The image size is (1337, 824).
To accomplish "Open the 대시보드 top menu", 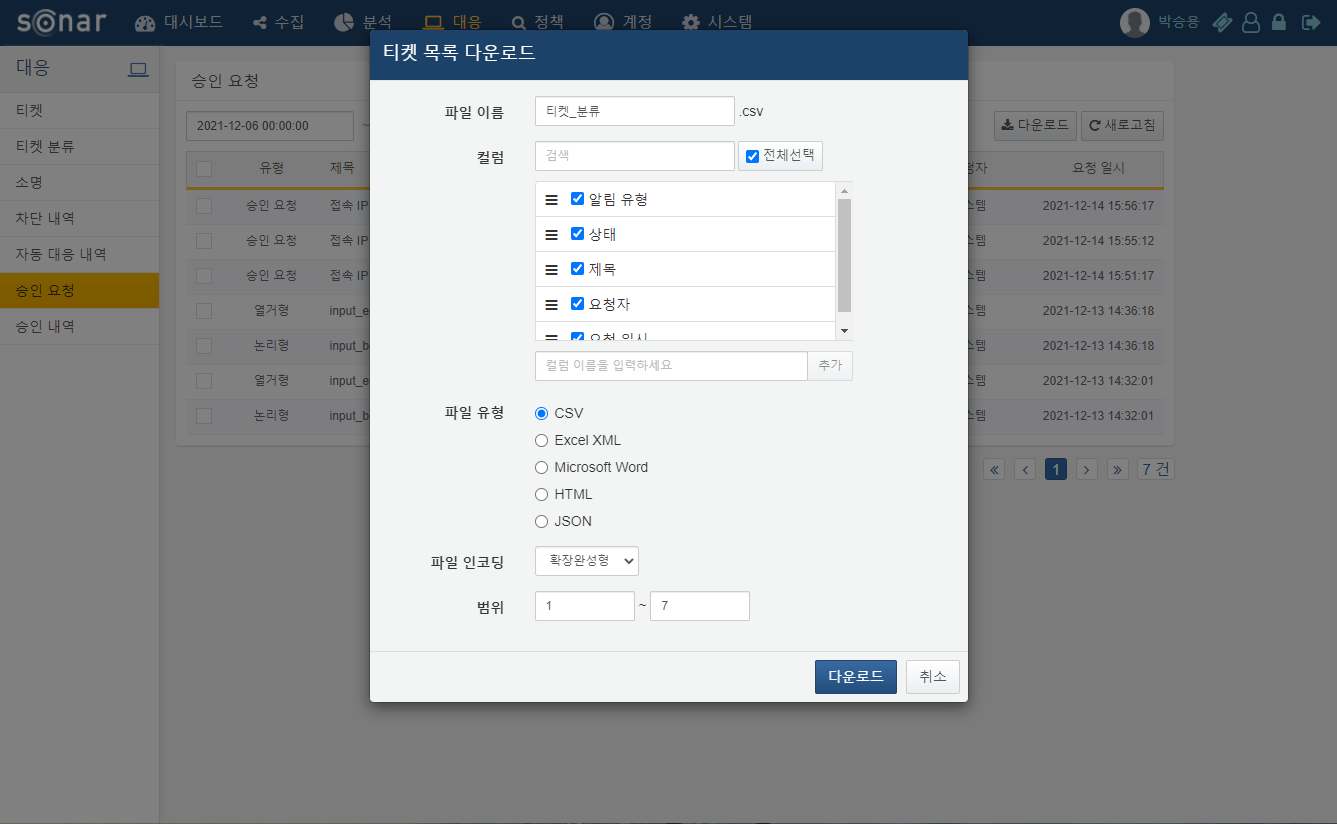I will [179, 22].
